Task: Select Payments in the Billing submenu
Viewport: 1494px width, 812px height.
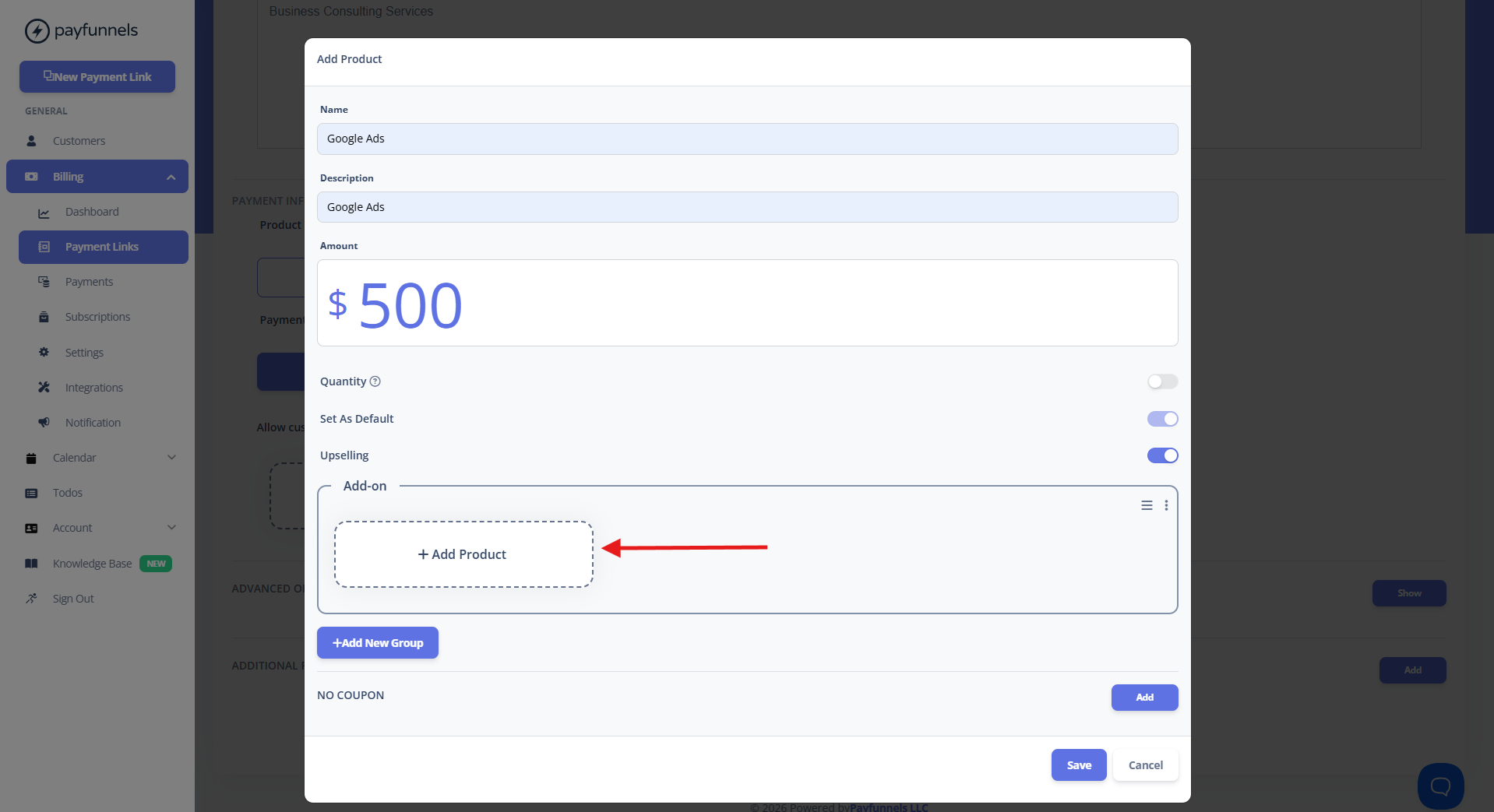Action: (104, 282)
